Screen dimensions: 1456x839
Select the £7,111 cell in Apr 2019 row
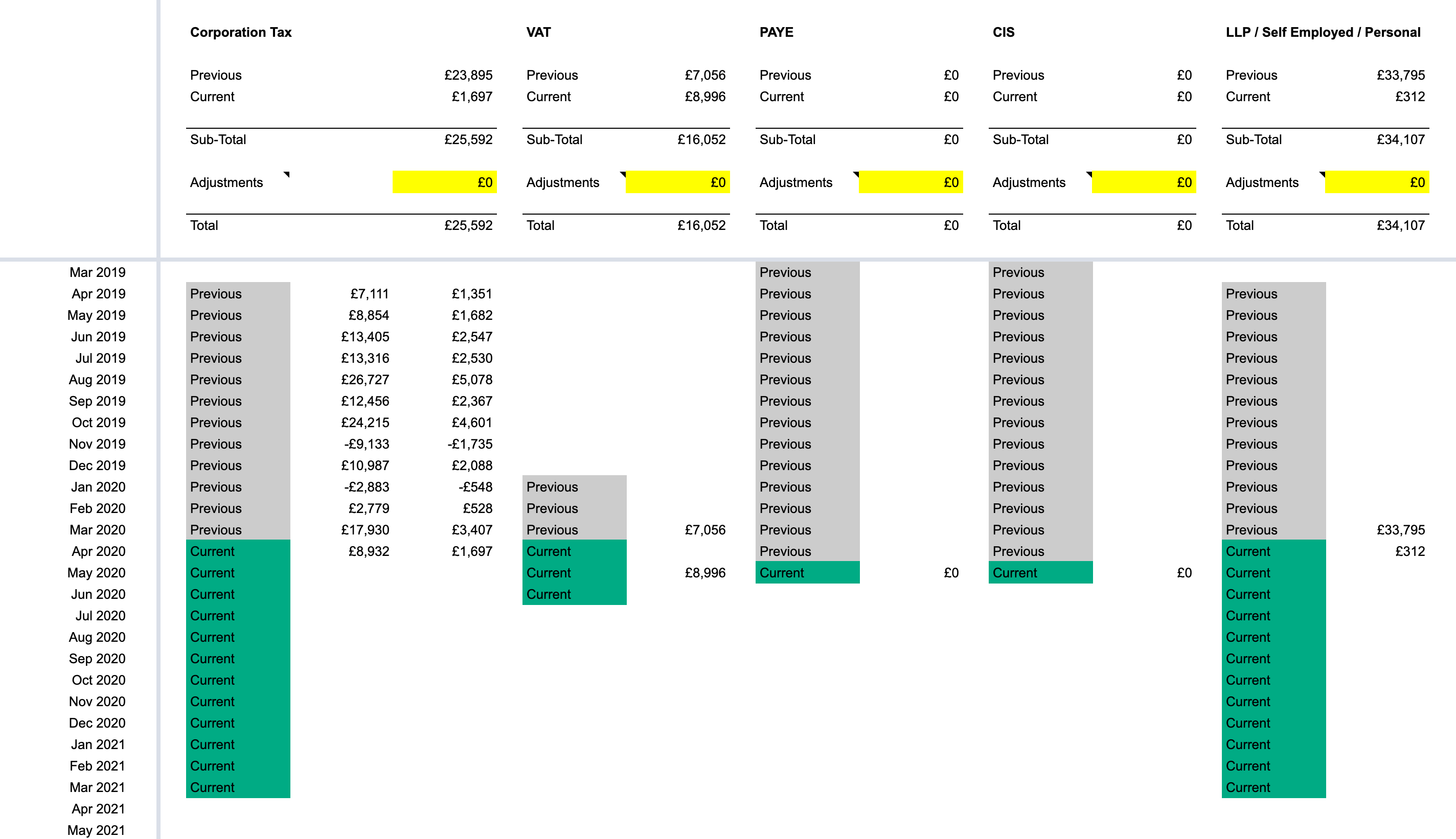click(370, 294)
